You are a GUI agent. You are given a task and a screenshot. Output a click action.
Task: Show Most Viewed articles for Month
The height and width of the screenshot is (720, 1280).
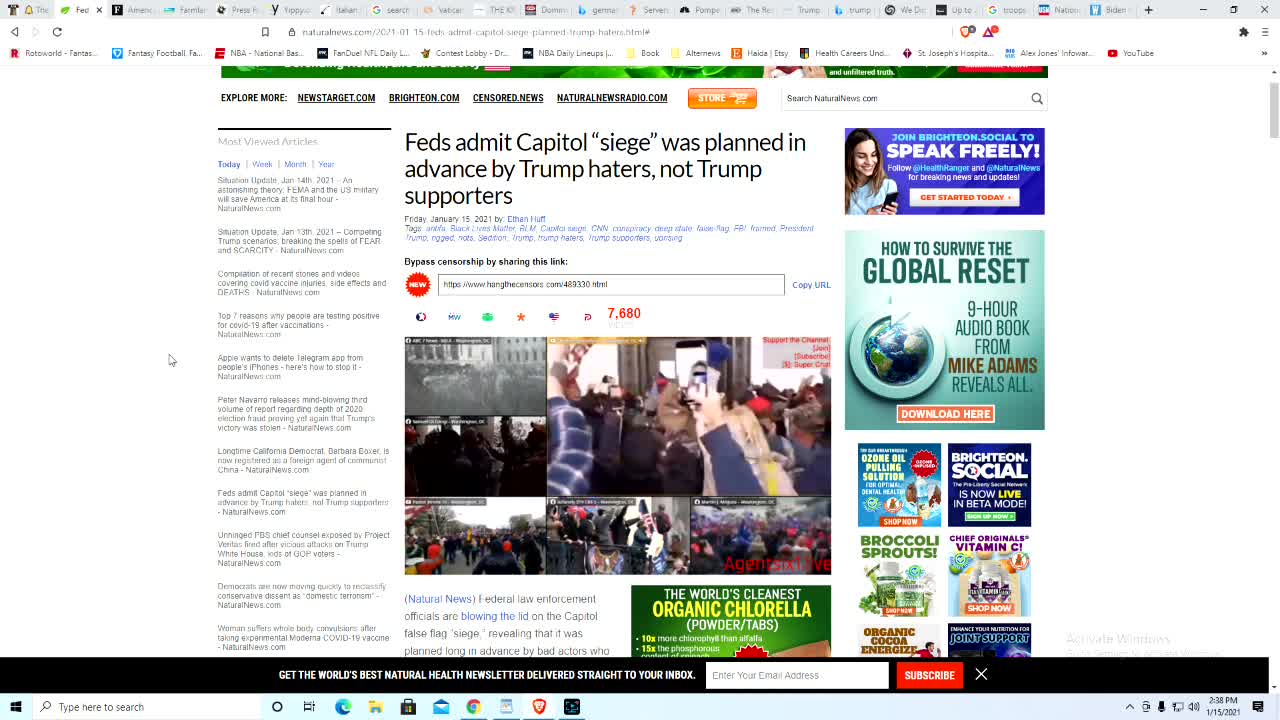pos(295,164)
